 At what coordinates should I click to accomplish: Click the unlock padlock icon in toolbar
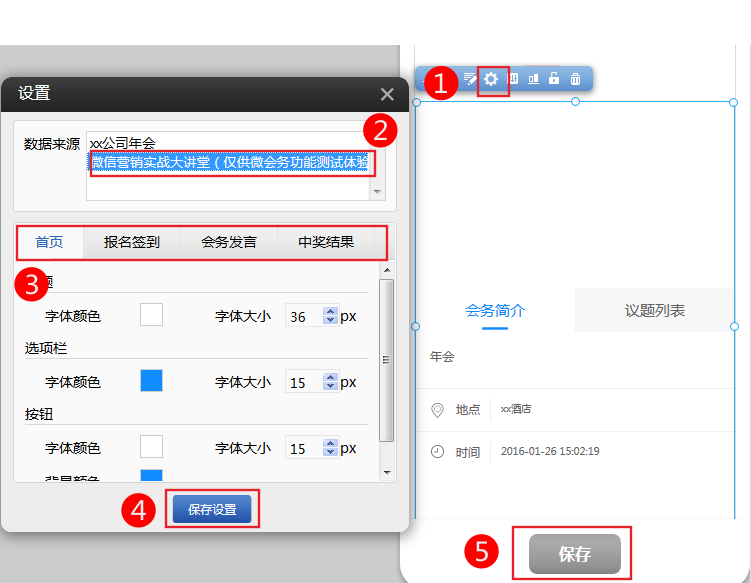(554, 79)
